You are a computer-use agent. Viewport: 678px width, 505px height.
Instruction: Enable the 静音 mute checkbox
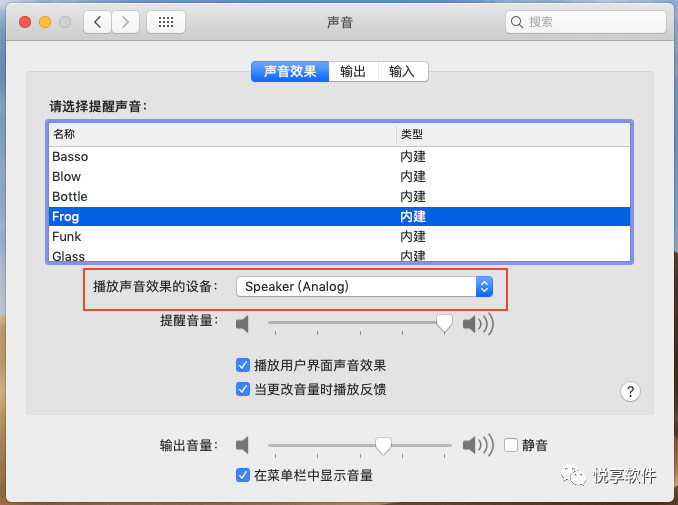click(511, 445)
